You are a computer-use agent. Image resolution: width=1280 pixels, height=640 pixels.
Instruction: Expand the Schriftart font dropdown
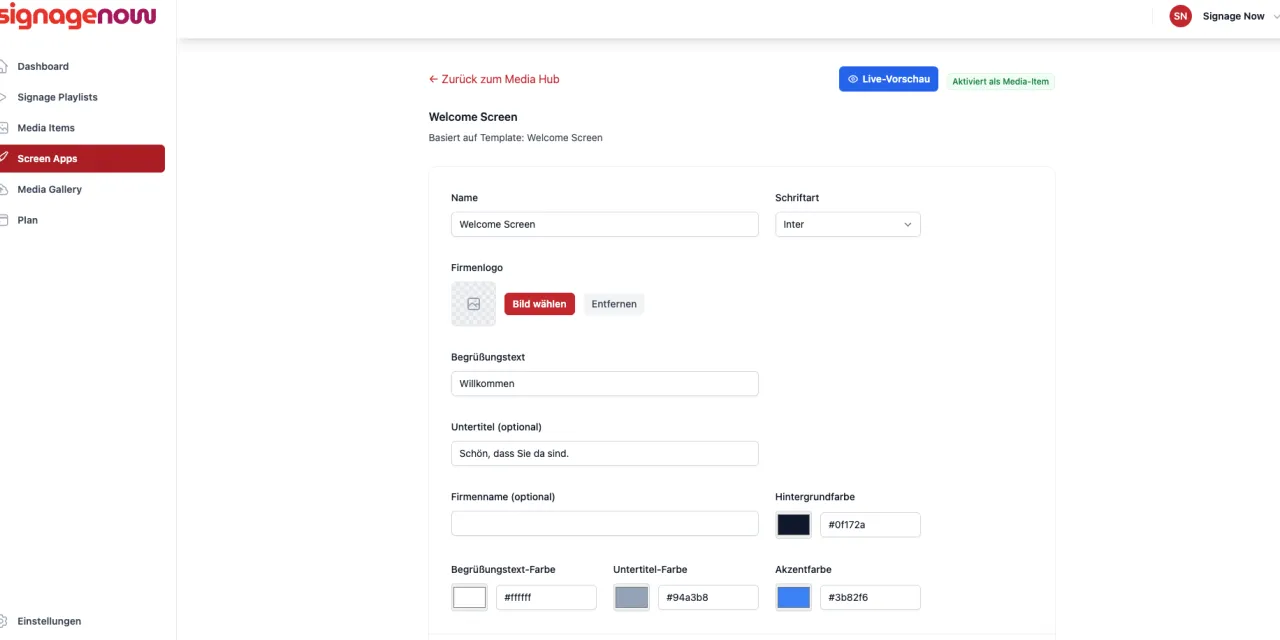pos(847,224)
